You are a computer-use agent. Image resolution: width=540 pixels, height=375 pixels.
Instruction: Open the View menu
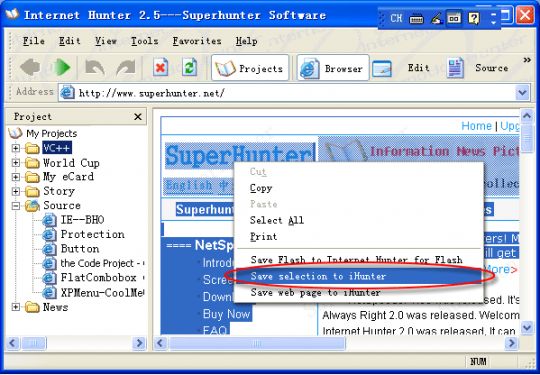coord(106,41)
